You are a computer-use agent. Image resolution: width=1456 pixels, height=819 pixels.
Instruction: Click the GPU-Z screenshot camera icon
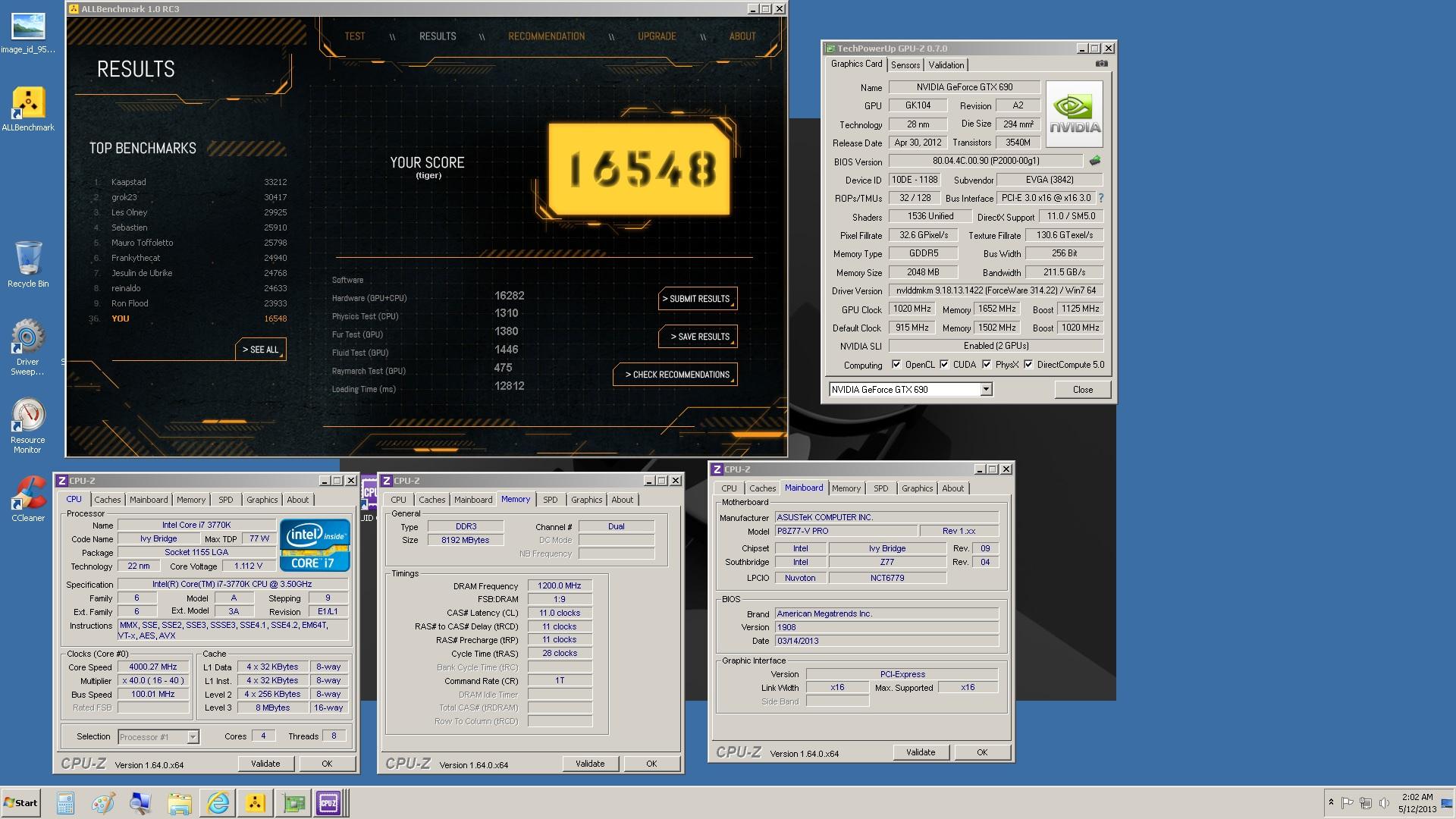(1102, 64)
